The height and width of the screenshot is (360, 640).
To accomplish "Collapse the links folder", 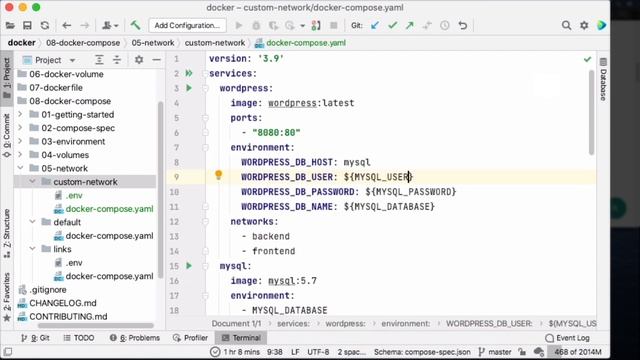I will coord(33,249).
